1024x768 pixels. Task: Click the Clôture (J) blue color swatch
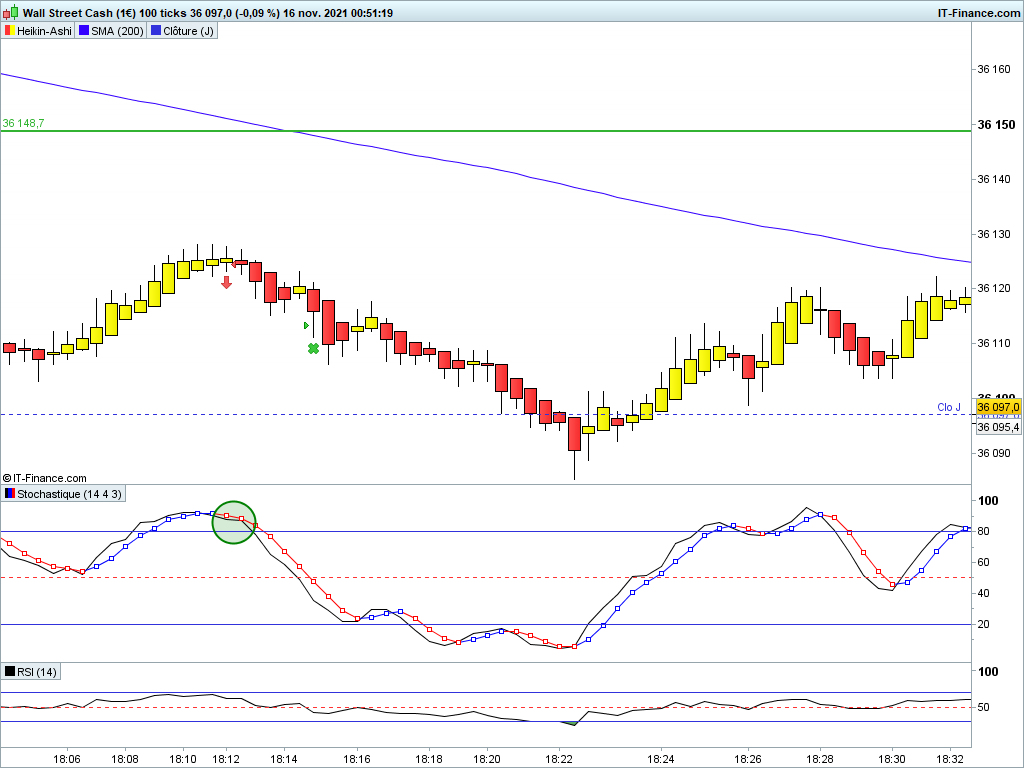pos(156,31)
